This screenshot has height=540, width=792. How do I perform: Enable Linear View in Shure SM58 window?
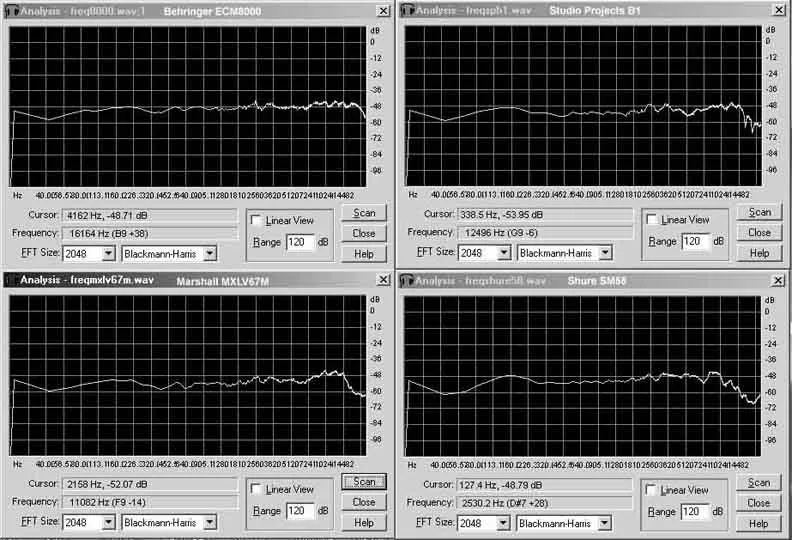(652, 490)
